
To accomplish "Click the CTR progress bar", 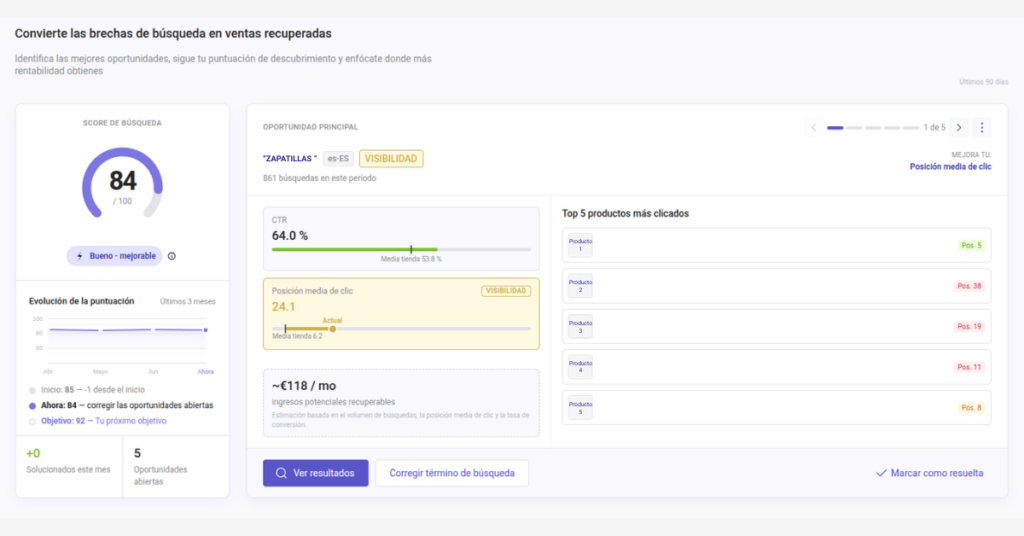I will (401, 249).
